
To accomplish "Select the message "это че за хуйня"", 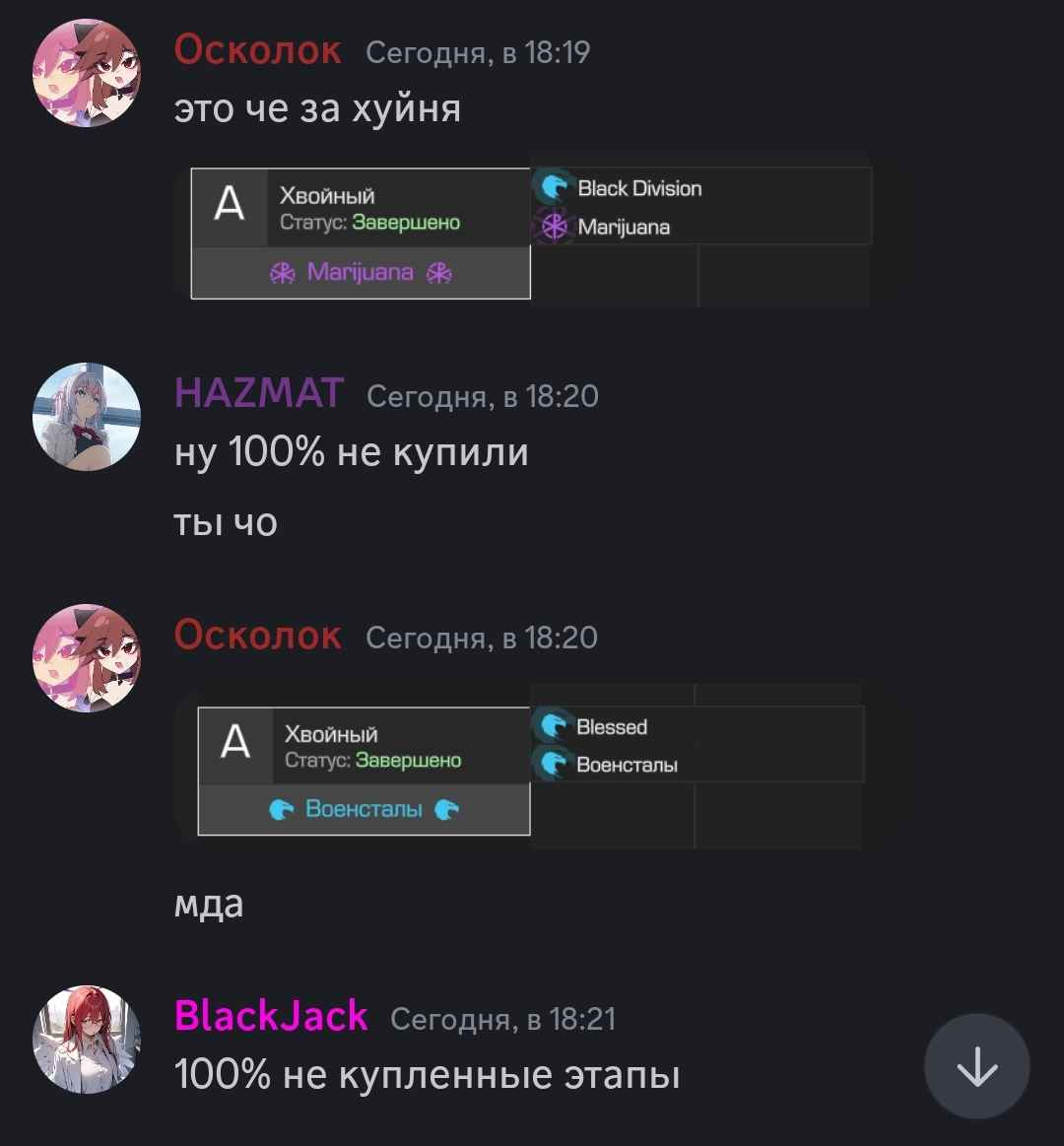I will (317, 109).
